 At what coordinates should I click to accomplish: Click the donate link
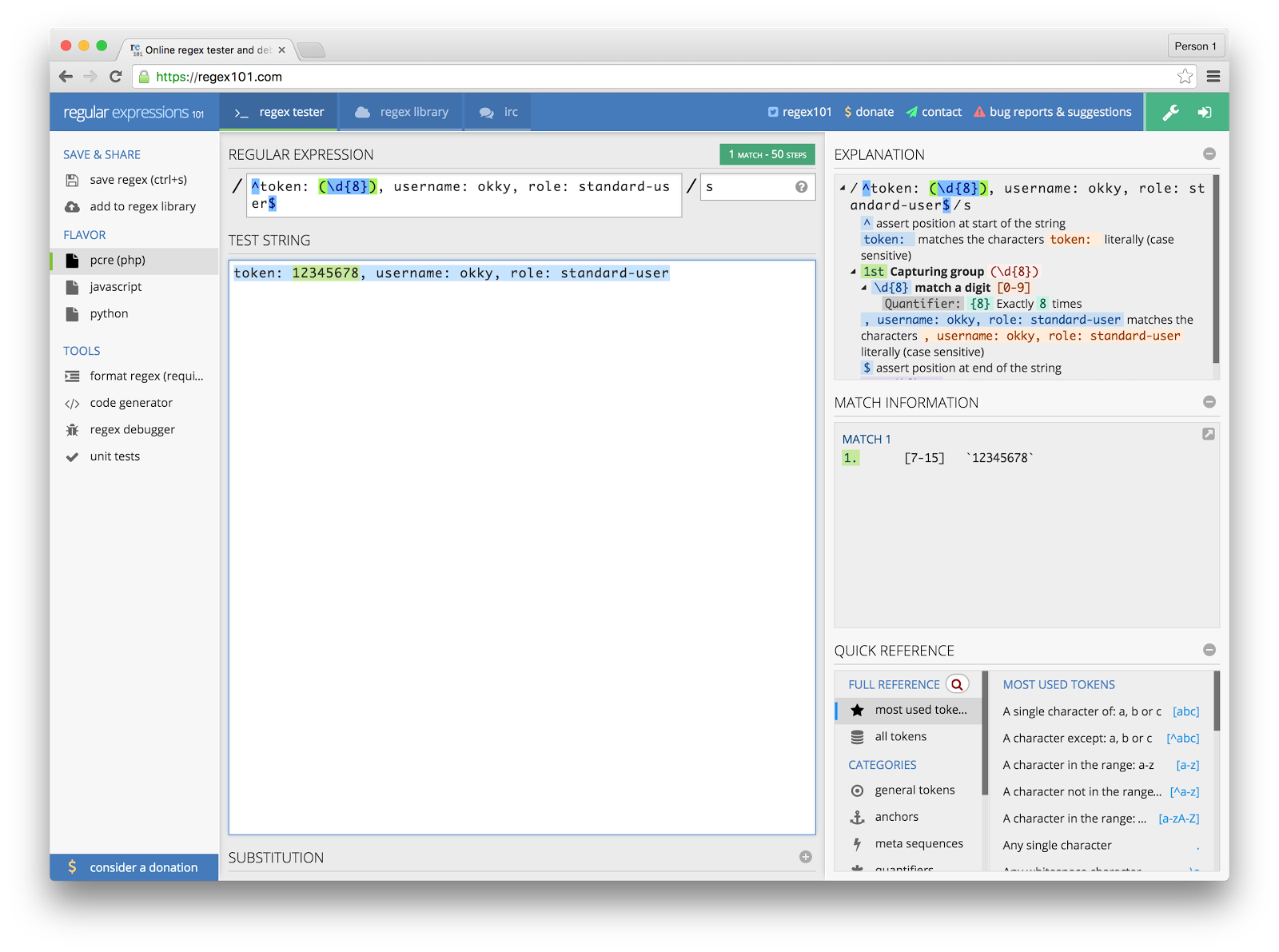(x=869, y=112)
